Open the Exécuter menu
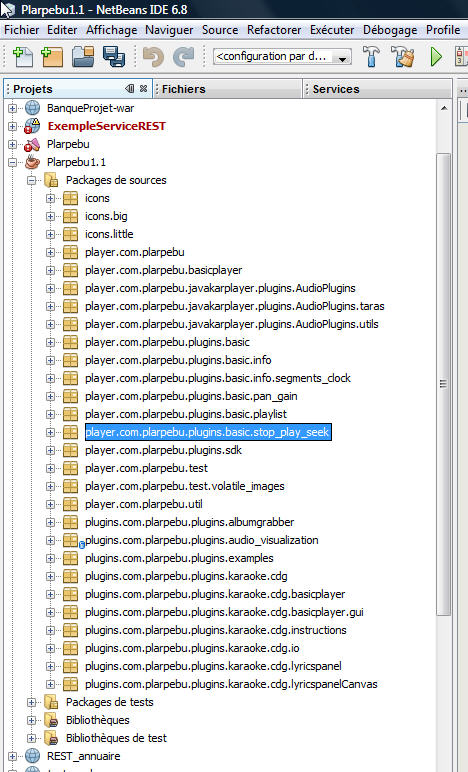Viewport: 468px width, 772px height. click(332, 30)
